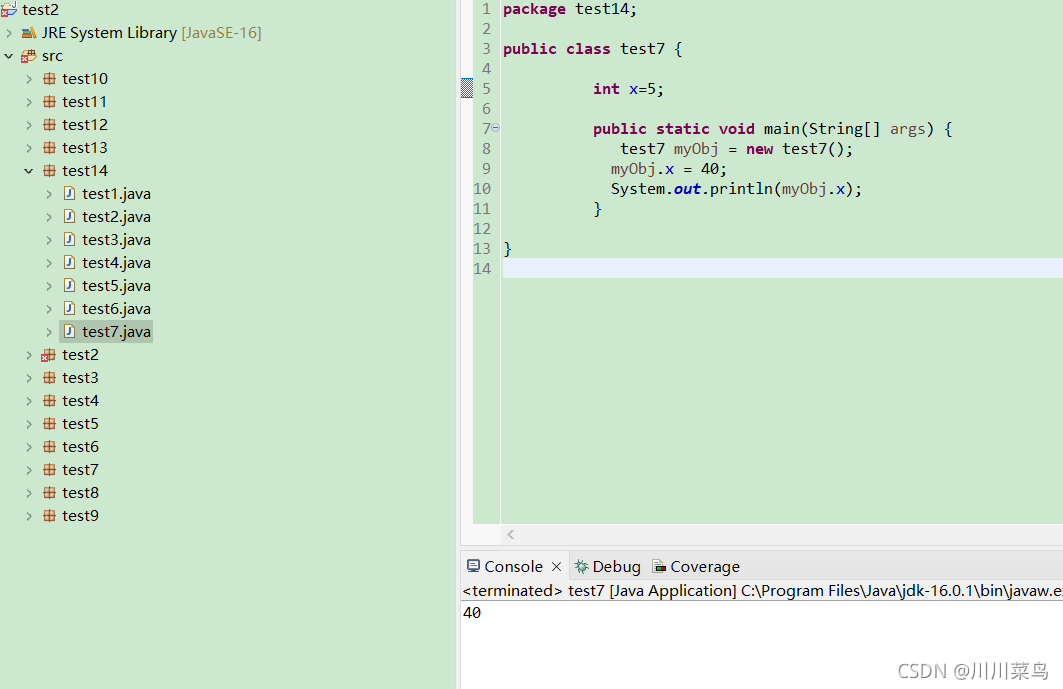Expand the test5 package
This screenshot has height=689, width=1063.
click(28, 424)
